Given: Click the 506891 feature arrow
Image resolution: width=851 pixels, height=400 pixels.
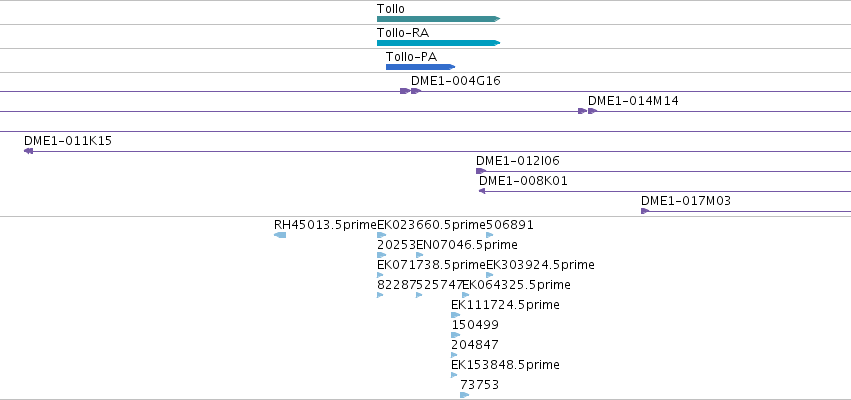Looking at the screenshot, I should (x=490, y=235).
